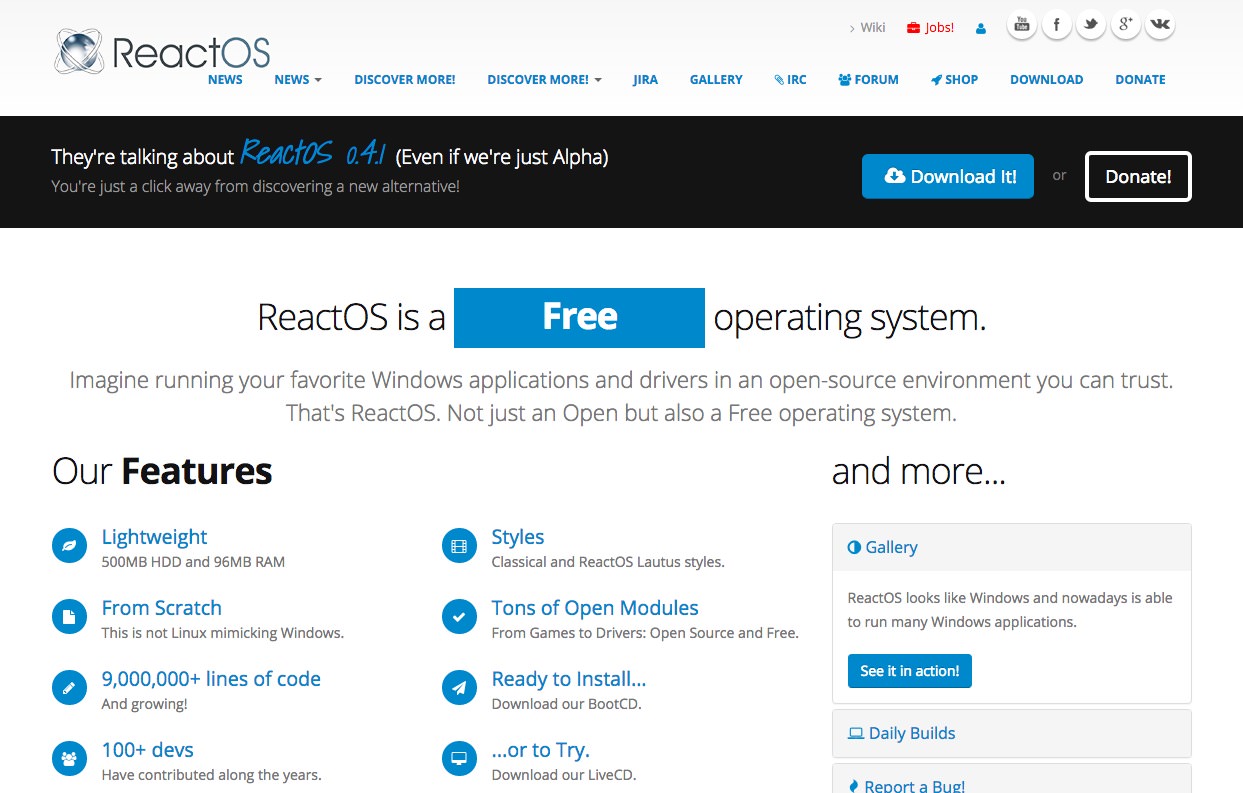Go to GALLERY in the navigation bar
The image size is (1243, 793).
(716, 80)
